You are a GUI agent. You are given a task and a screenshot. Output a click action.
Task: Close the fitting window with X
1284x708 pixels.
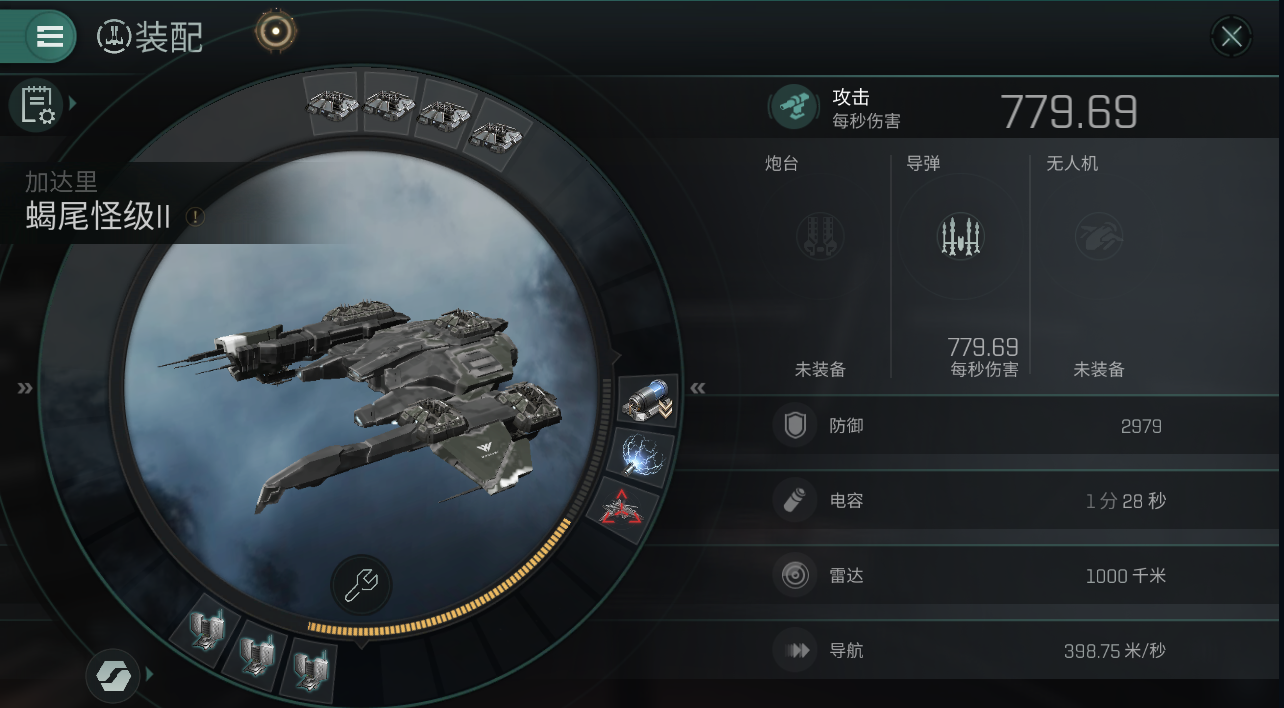(x=1232, y=37)
